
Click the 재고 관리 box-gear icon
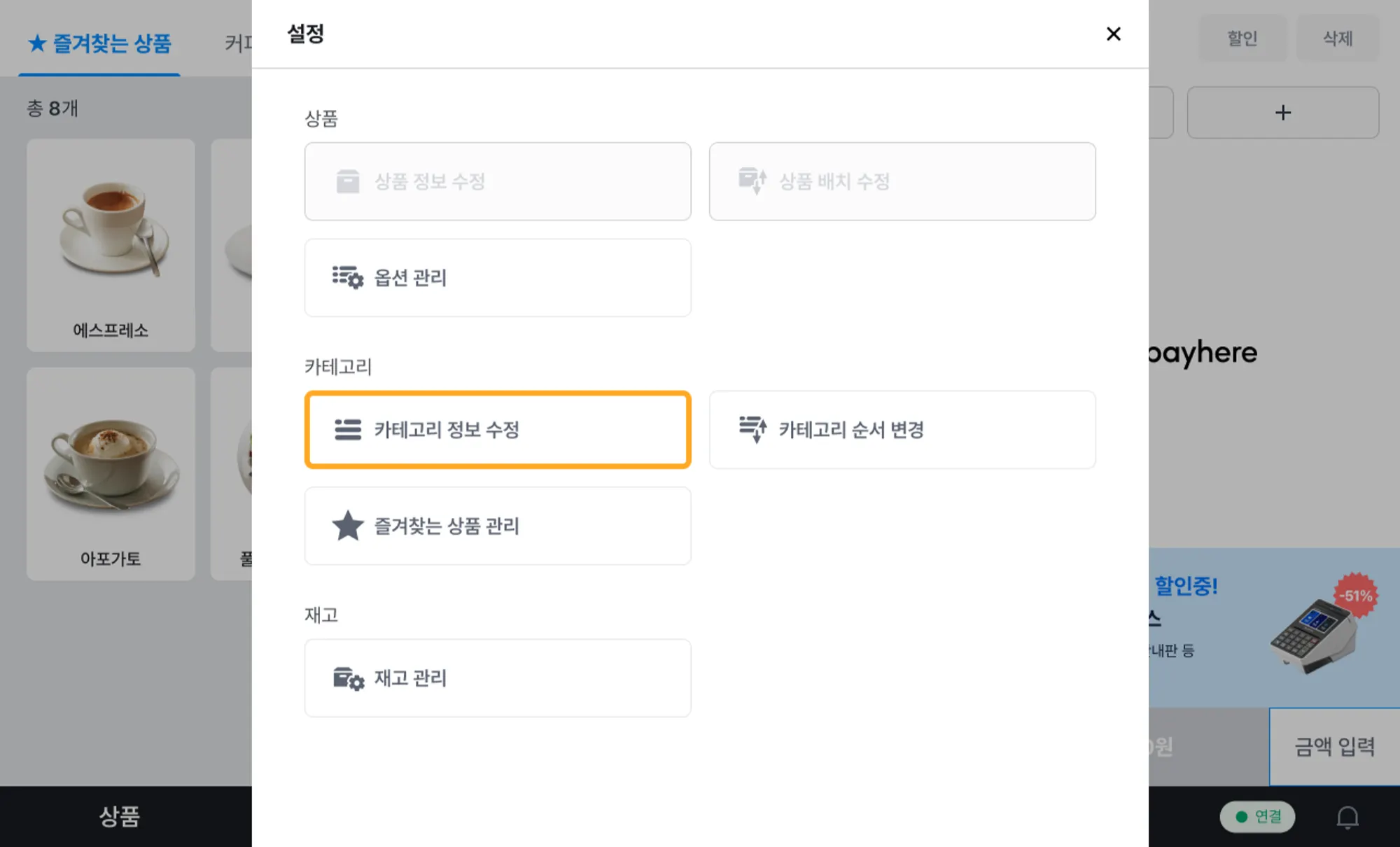[348, 678]
